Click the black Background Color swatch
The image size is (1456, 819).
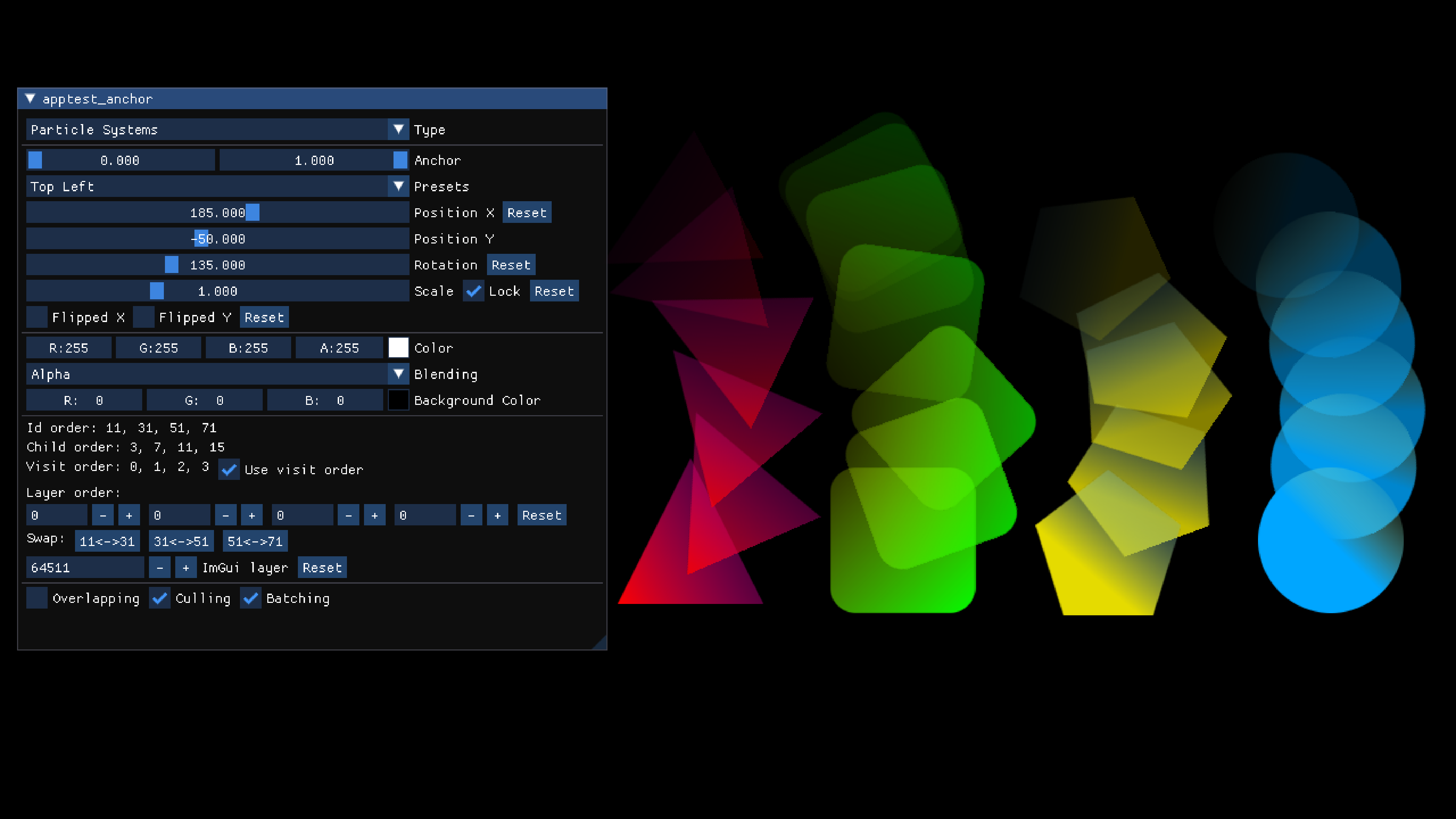tap(398, 400)
